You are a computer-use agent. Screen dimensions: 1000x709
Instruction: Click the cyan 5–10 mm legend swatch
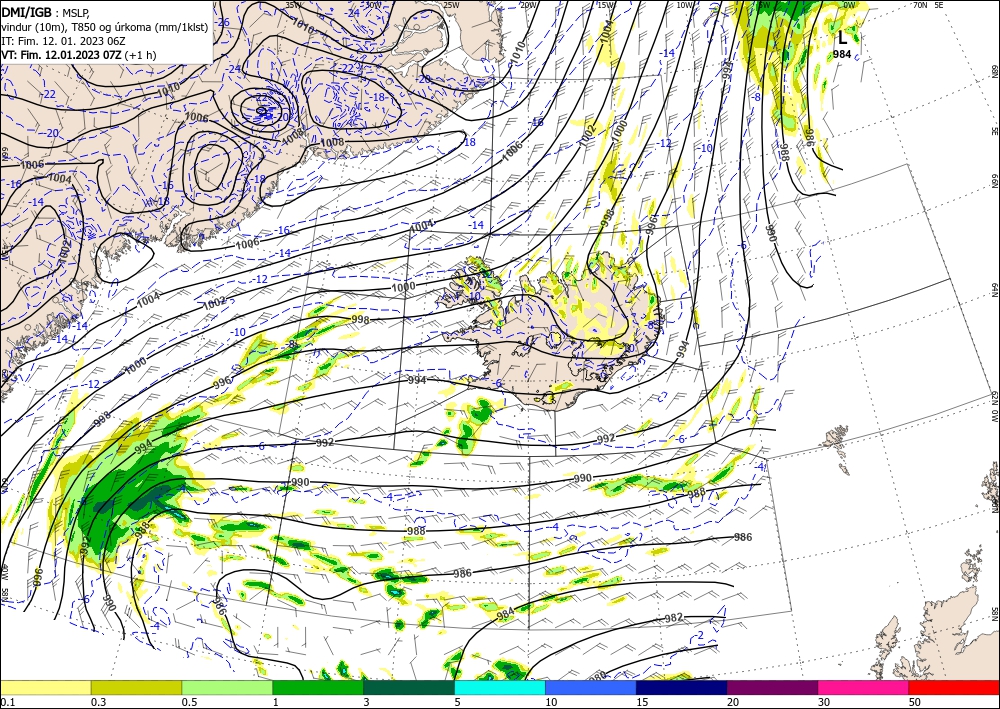tap(500, 687)
